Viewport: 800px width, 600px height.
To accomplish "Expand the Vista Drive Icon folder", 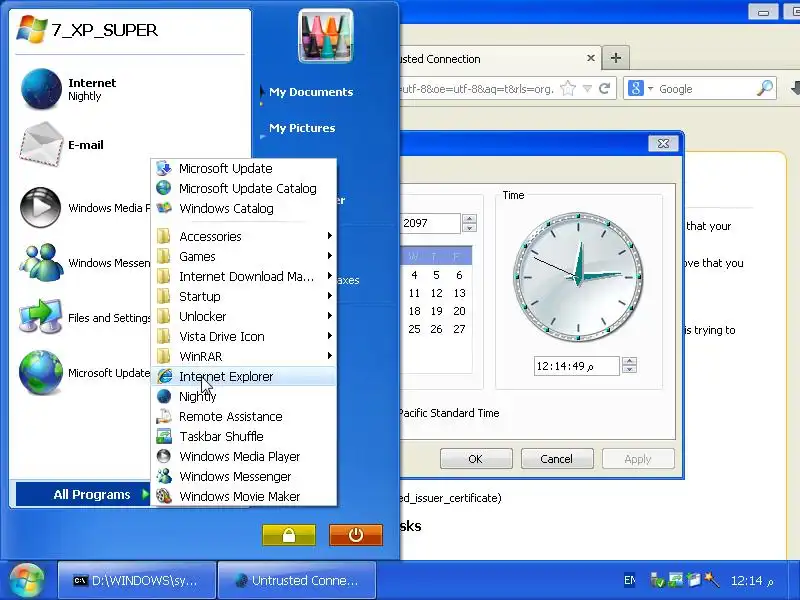I will (x=244, y=336).
